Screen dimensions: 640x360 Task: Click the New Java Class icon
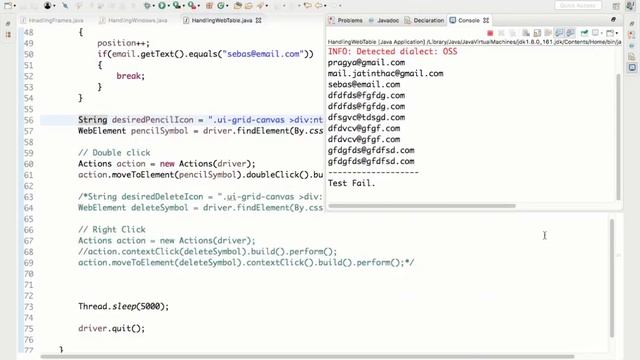point(221,6)
